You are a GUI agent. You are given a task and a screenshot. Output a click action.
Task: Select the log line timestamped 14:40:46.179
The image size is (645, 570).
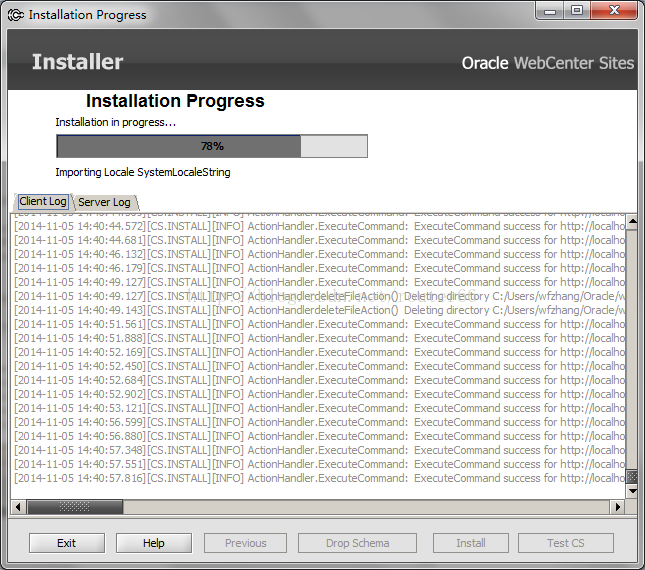tap(319, 268)
